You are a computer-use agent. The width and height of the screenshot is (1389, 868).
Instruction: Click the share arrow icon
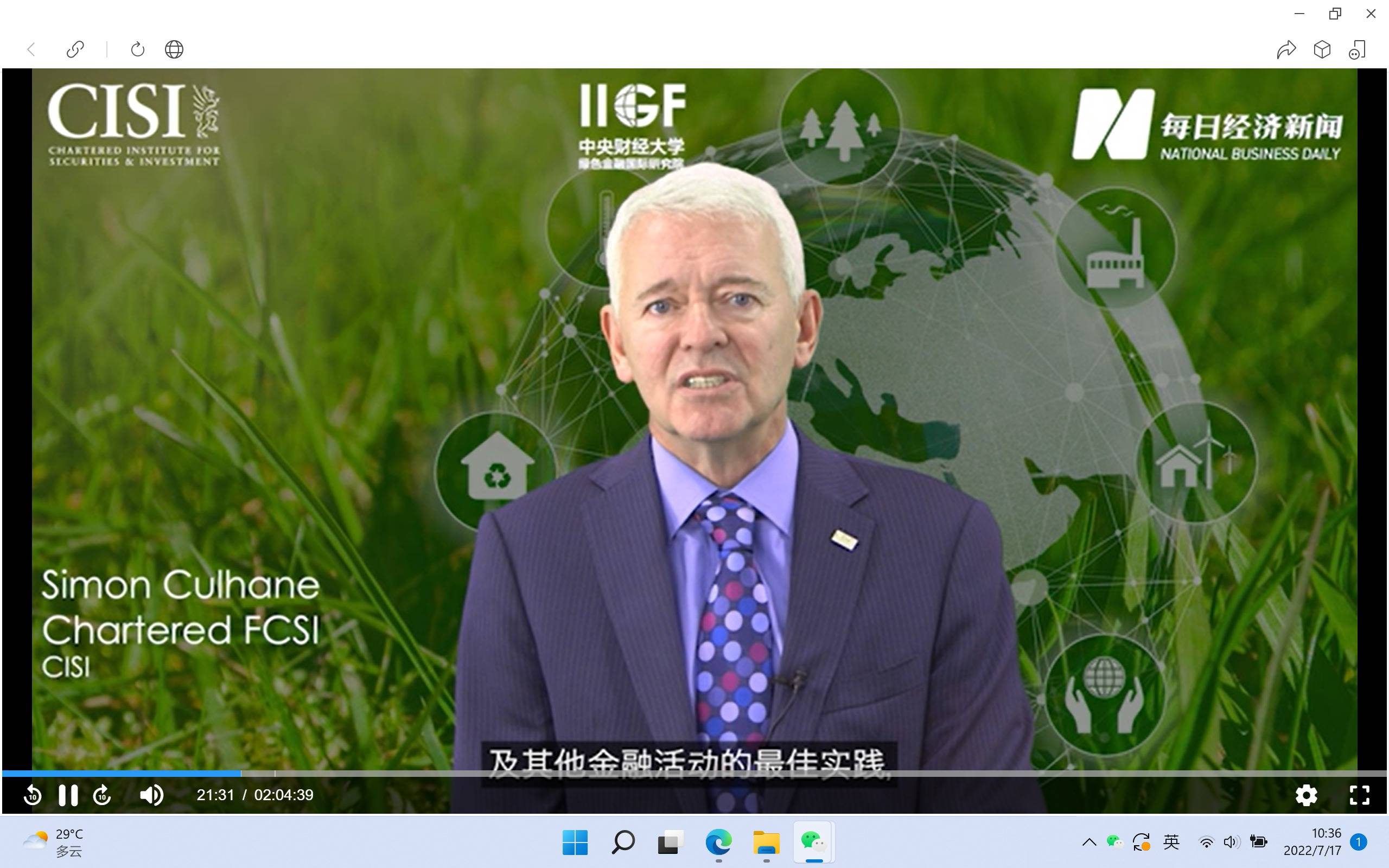1286,49
